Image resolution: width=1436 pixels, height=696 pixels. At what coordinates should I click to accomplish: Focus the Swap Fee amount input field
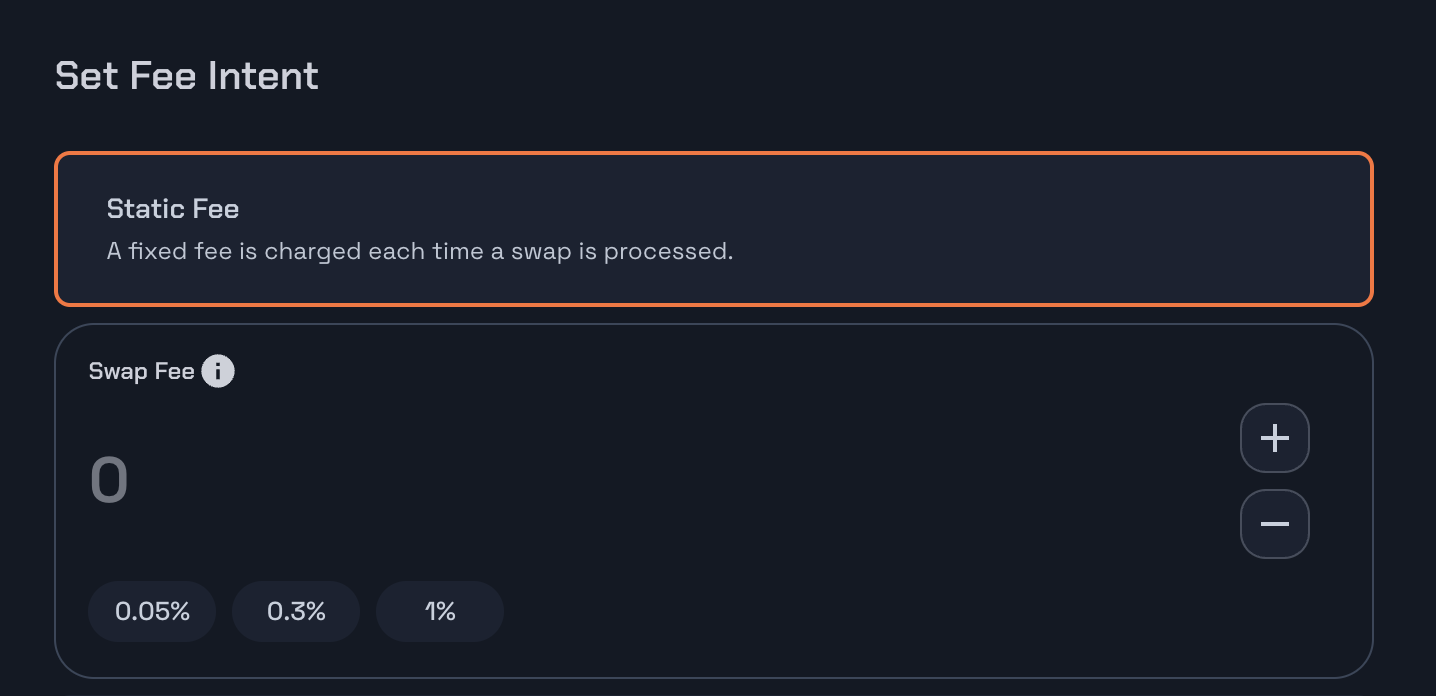(x=650, y=480)
